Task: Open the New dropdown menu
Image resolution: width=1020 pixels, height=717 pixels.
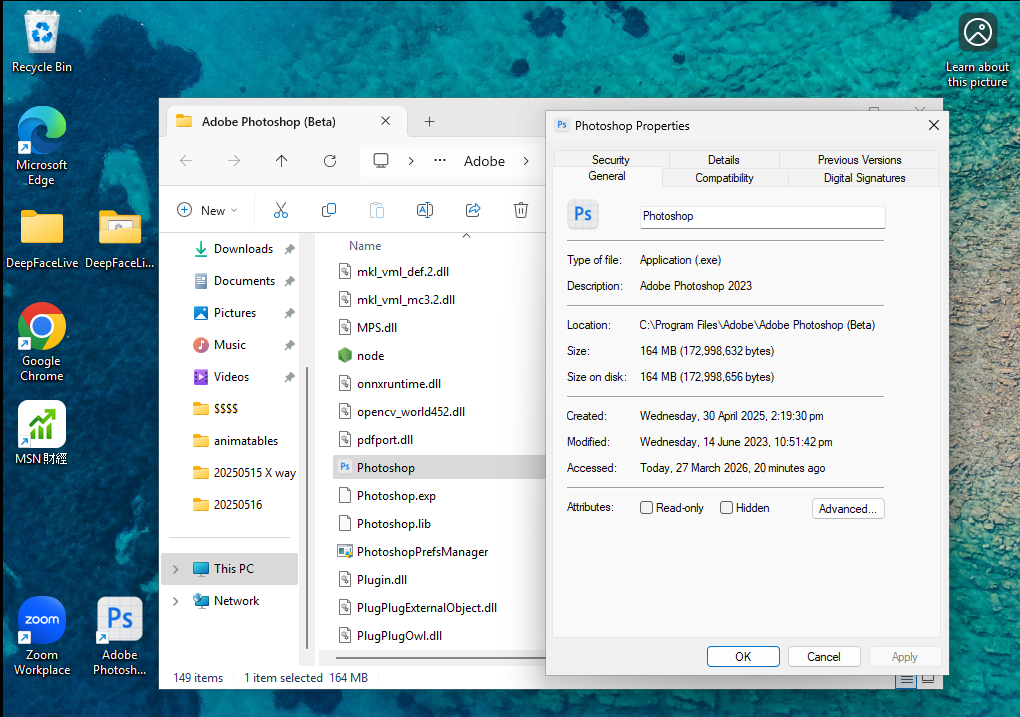Action: [207, 210]
